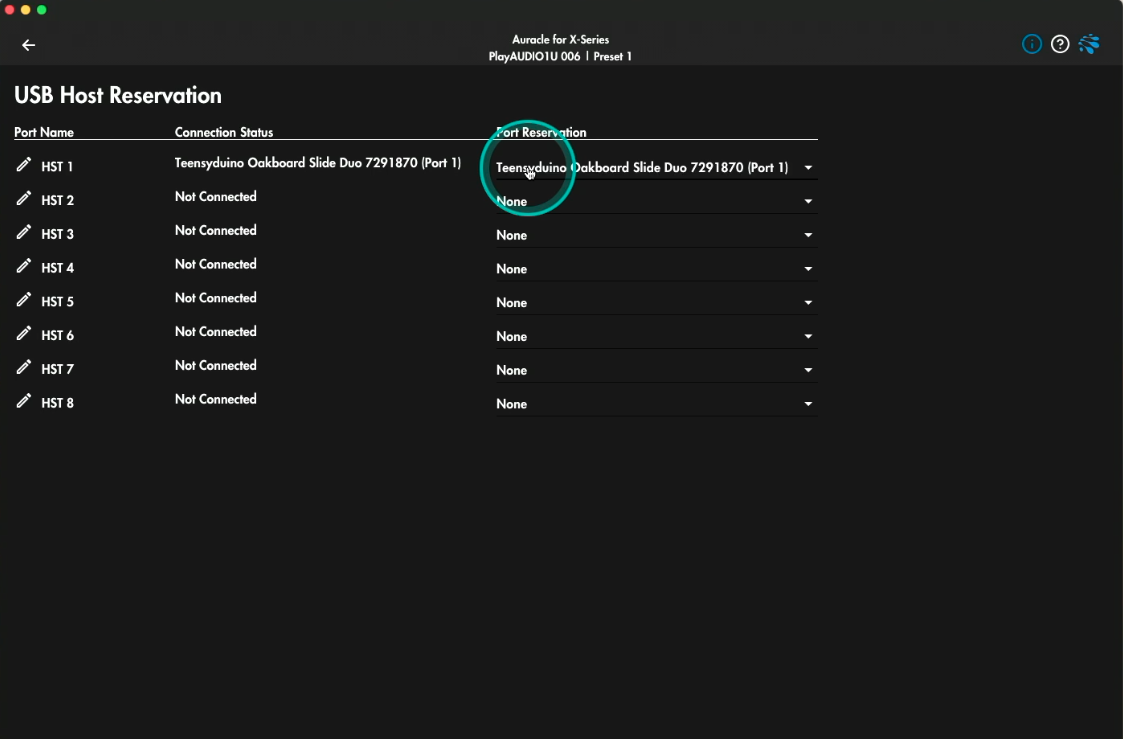
Task: Click the HST 7 port label
Action: click(x=57, y=369)
